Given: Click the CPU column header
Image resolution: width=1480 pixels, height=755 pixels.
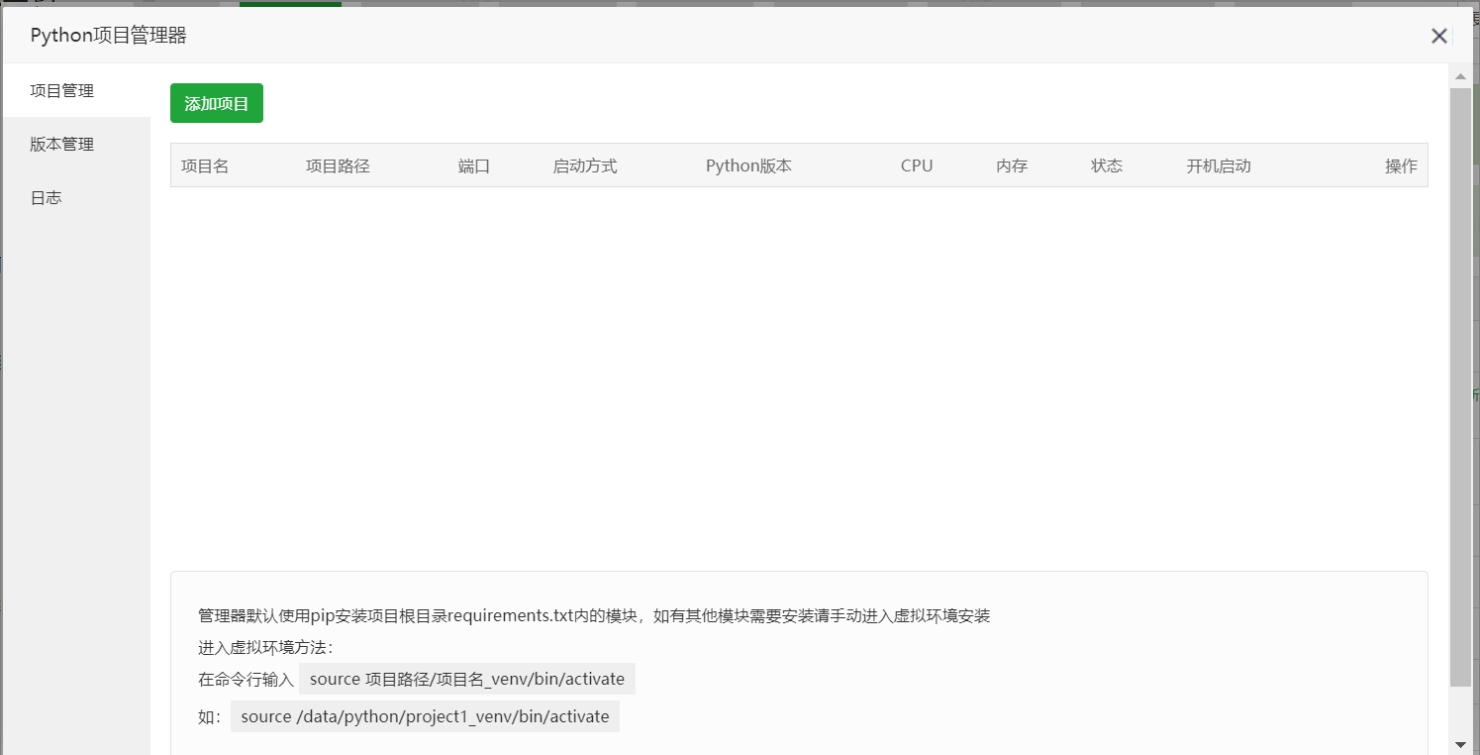Looking at the screenshot, I should point(916,165).
